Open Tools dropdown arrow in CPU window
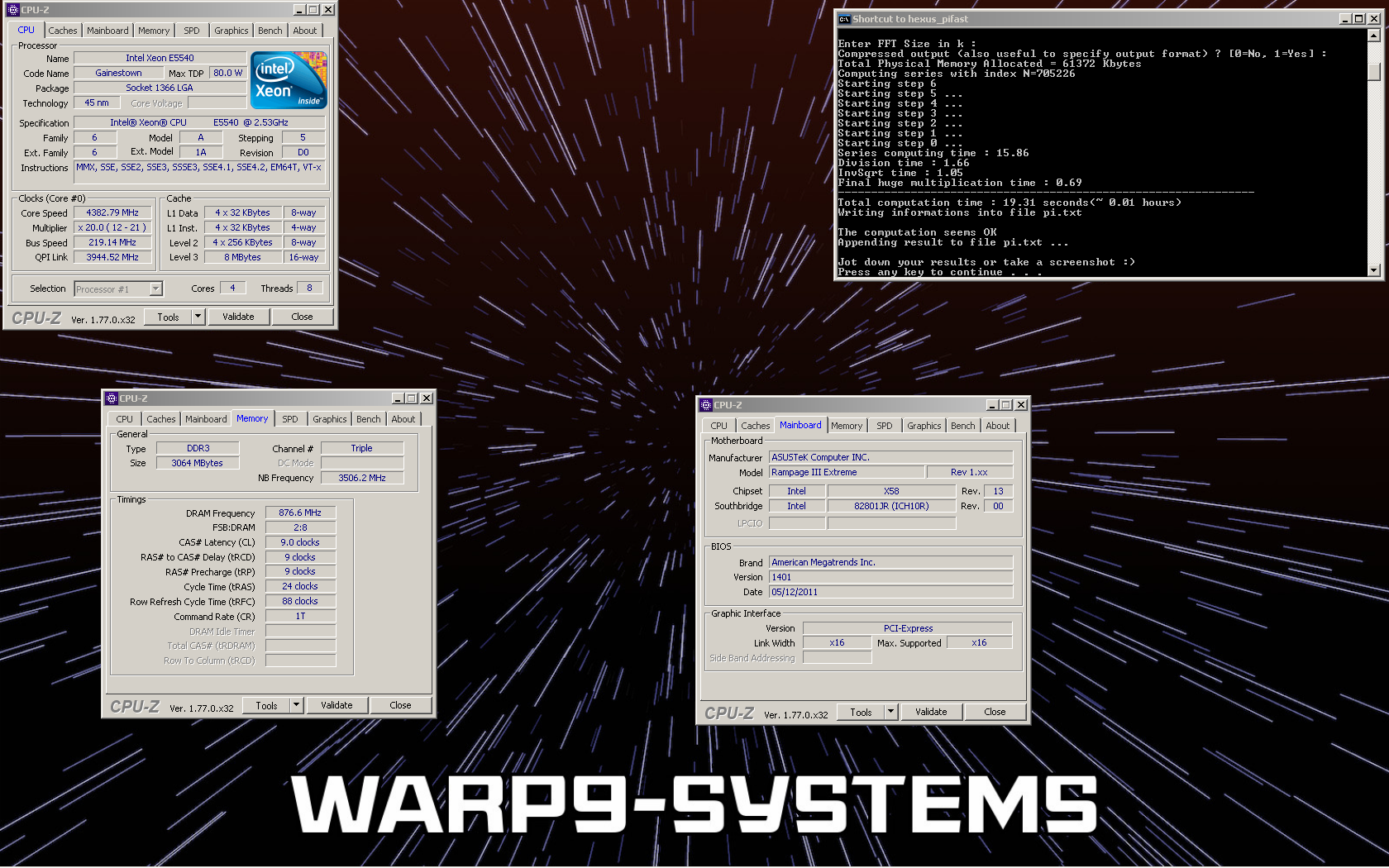 pyautogui.click(x=198, y=317)
